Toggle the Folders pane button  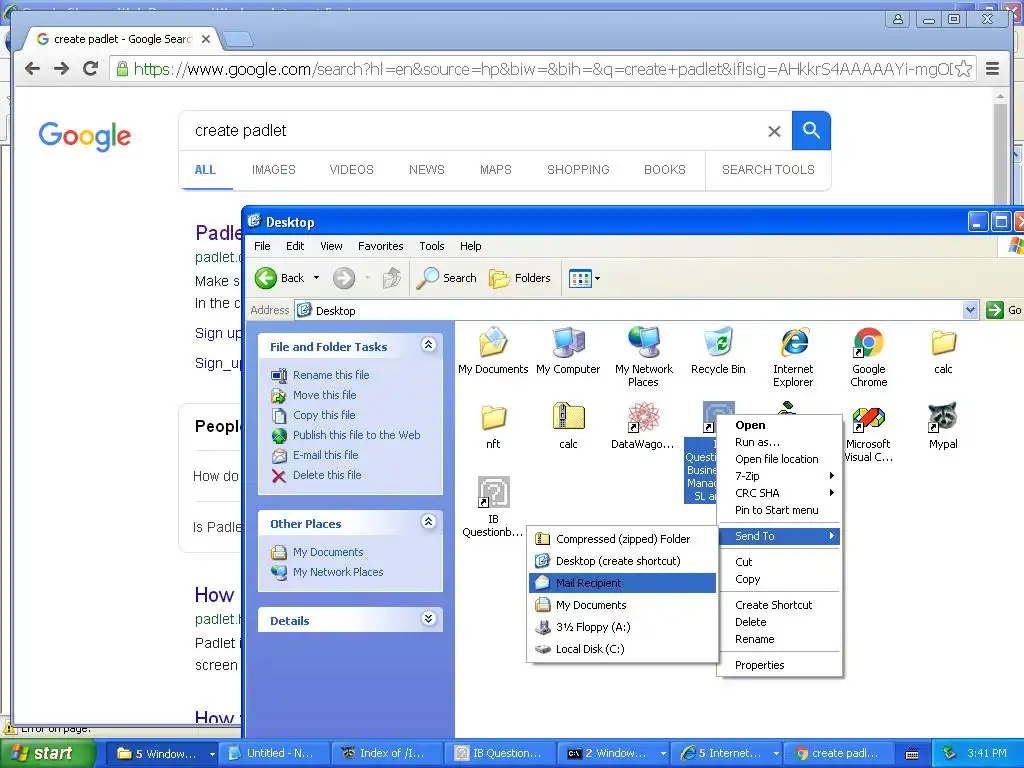tap(520, 278)
